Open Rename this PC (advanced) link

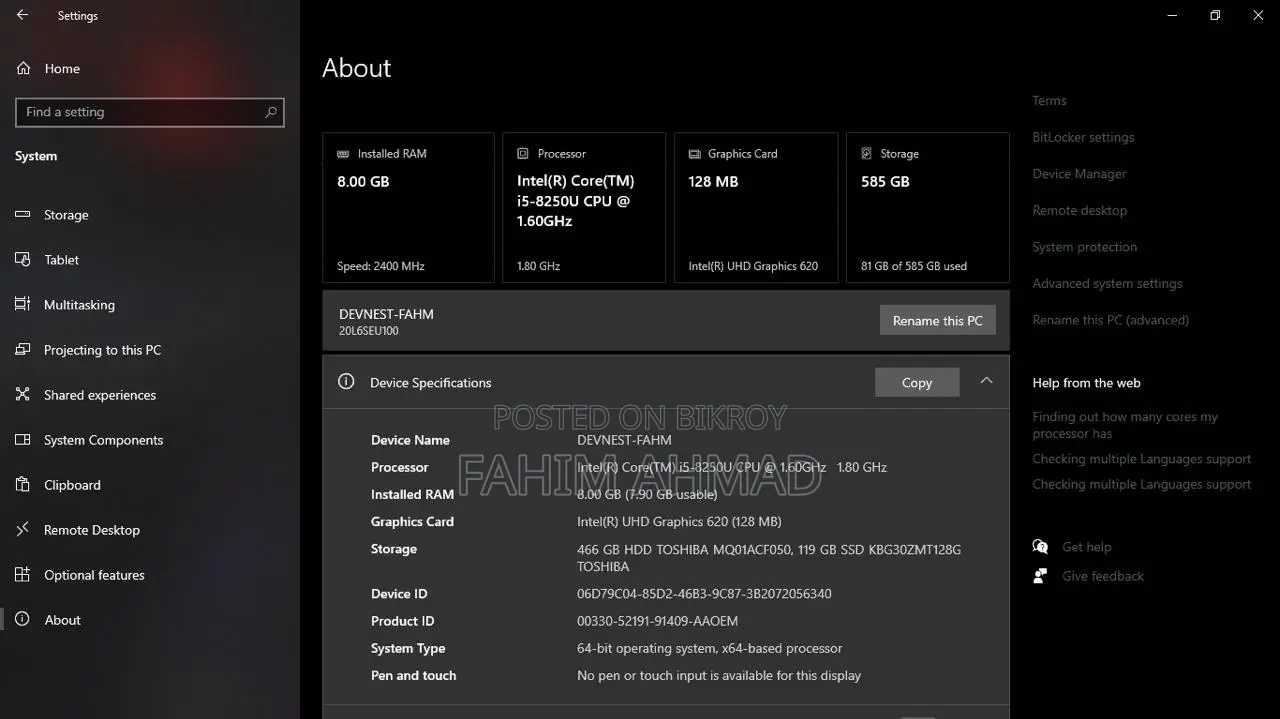1110,321
